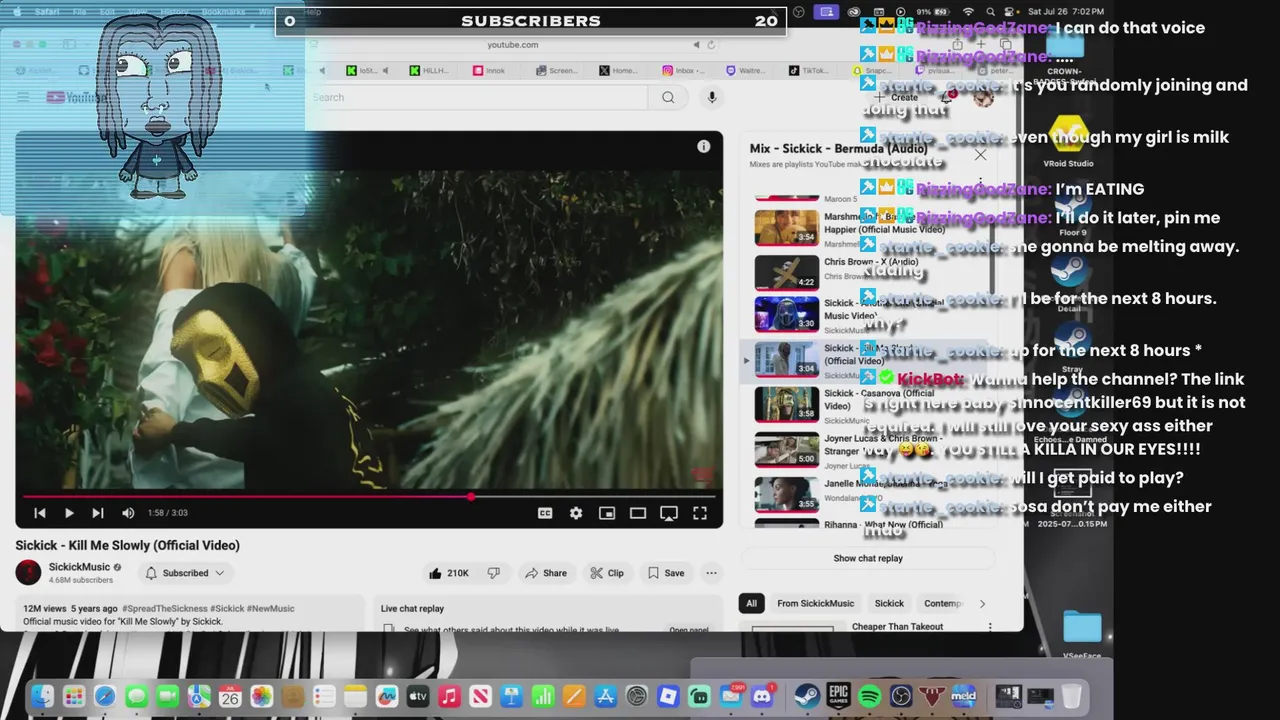Mute the video volume
Image resolution: width=1280 pixels, height=720 pixels.
[128, 513]
